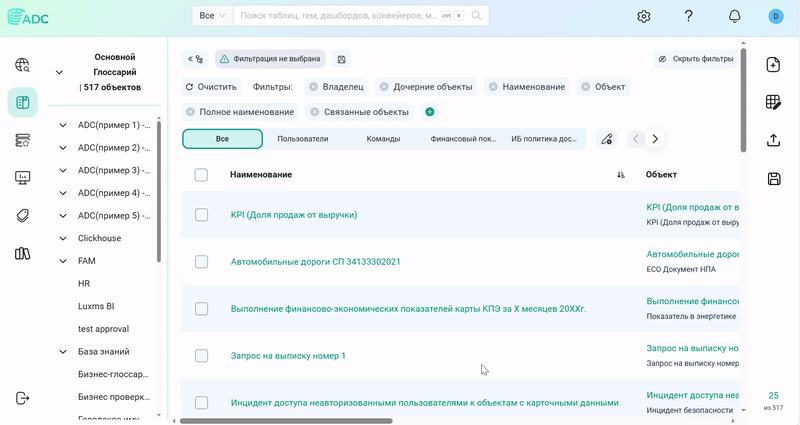Click add document icon on right
The width and height of the screenshot is (800, 425).
pos(773,65)
